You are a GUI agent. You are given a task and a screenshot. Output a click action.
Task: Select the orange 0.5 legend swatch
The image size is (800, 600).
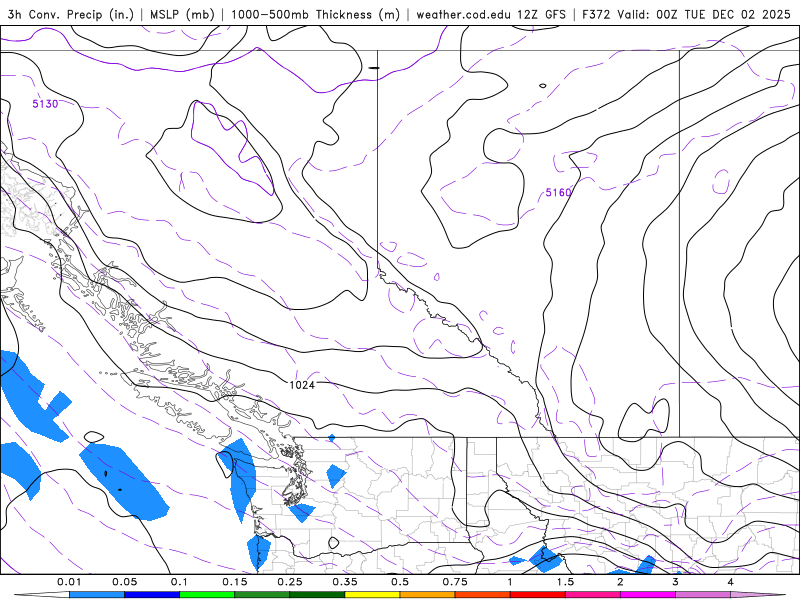[x=428, y=595]
